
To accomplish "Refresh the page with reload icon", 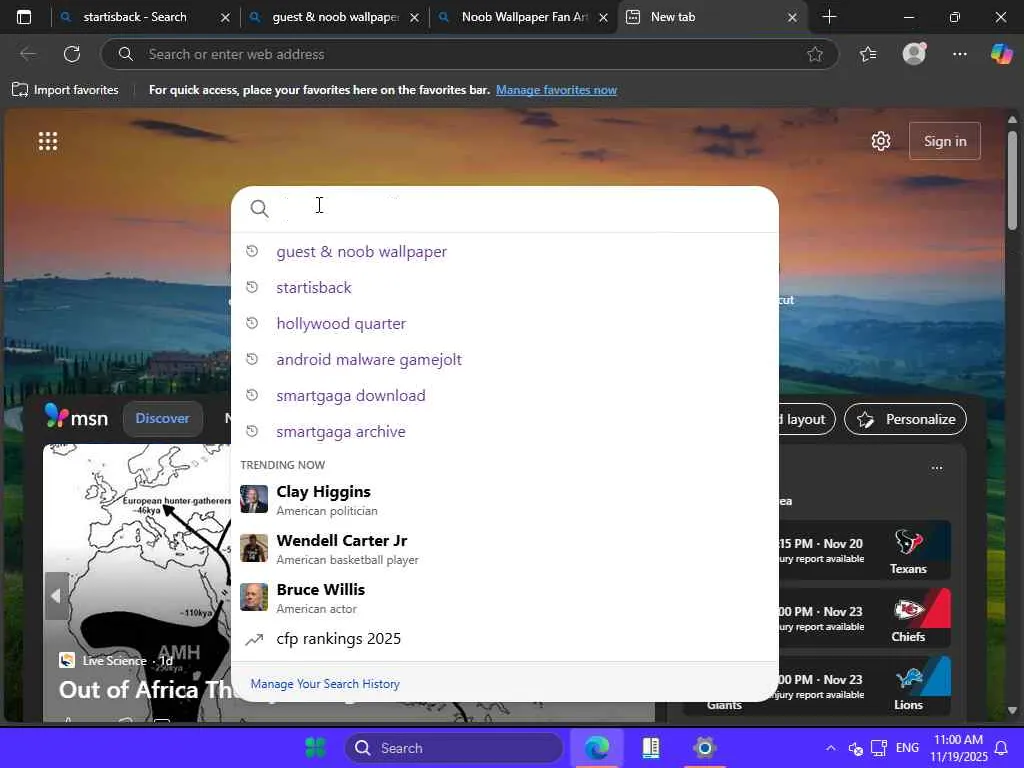I will click(x=72, y=54).
